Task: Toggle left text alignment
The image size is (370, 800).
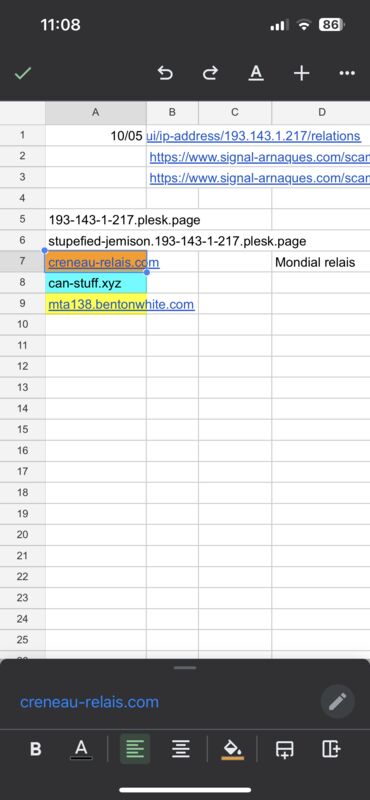Action: click(x=135, y=749)
